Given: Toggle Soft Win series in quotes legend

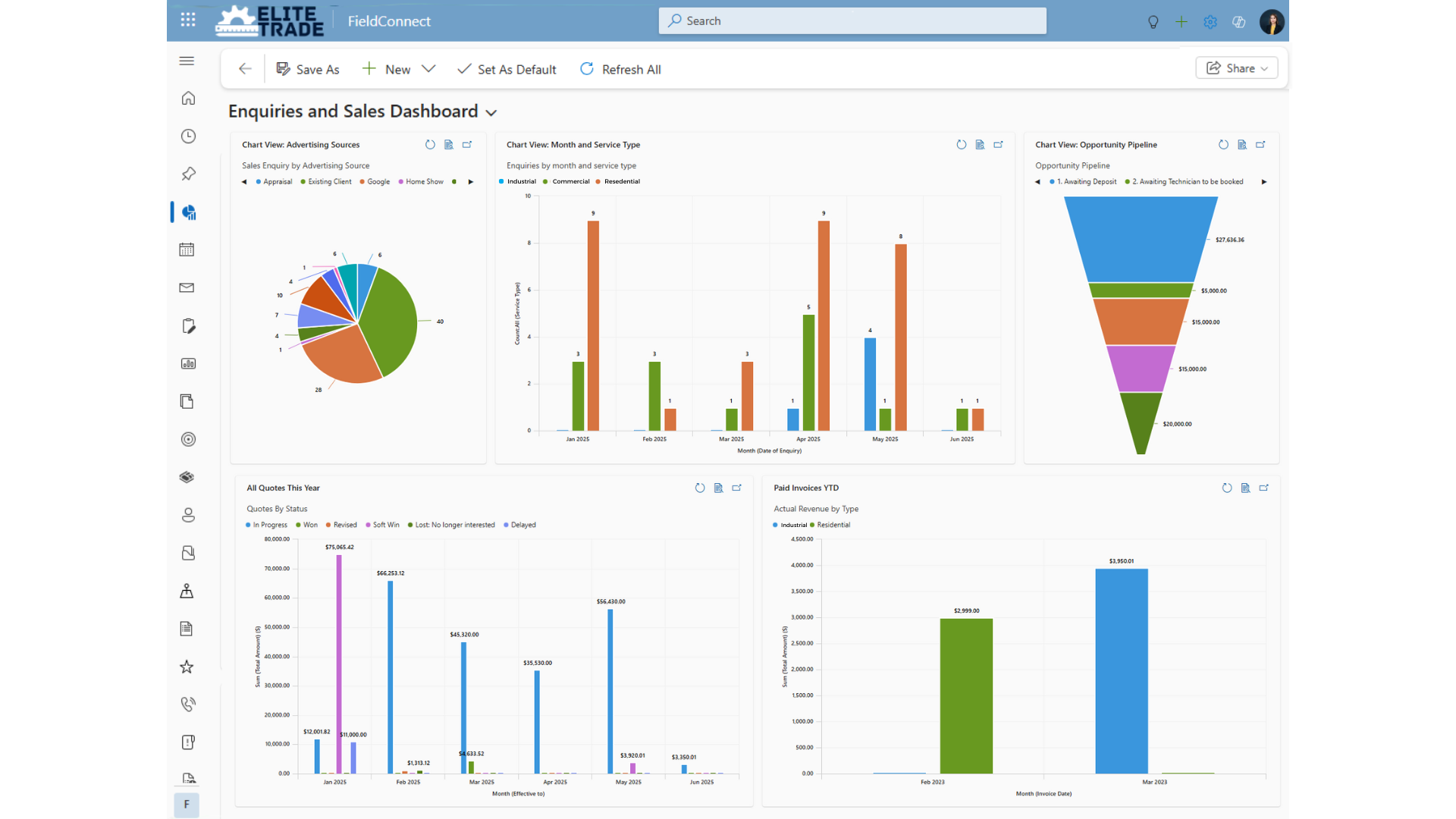Looking at the screenshot, I should coord(385,525).
